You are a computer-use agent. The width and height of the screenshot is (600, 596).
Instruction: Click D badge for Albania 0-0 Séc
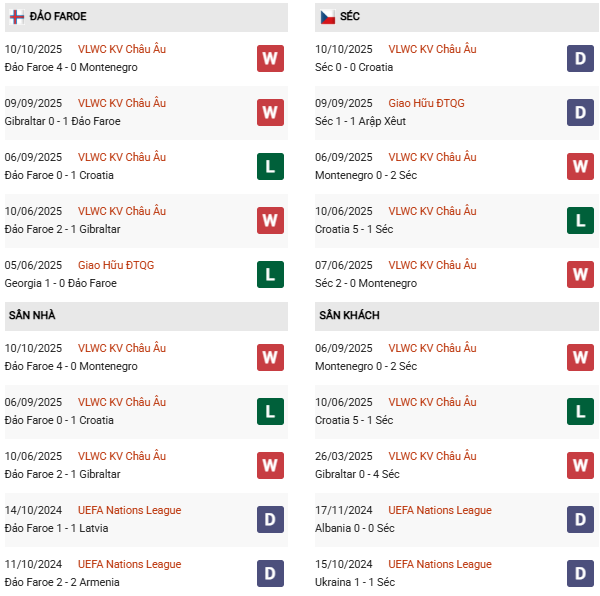point(580,519)
